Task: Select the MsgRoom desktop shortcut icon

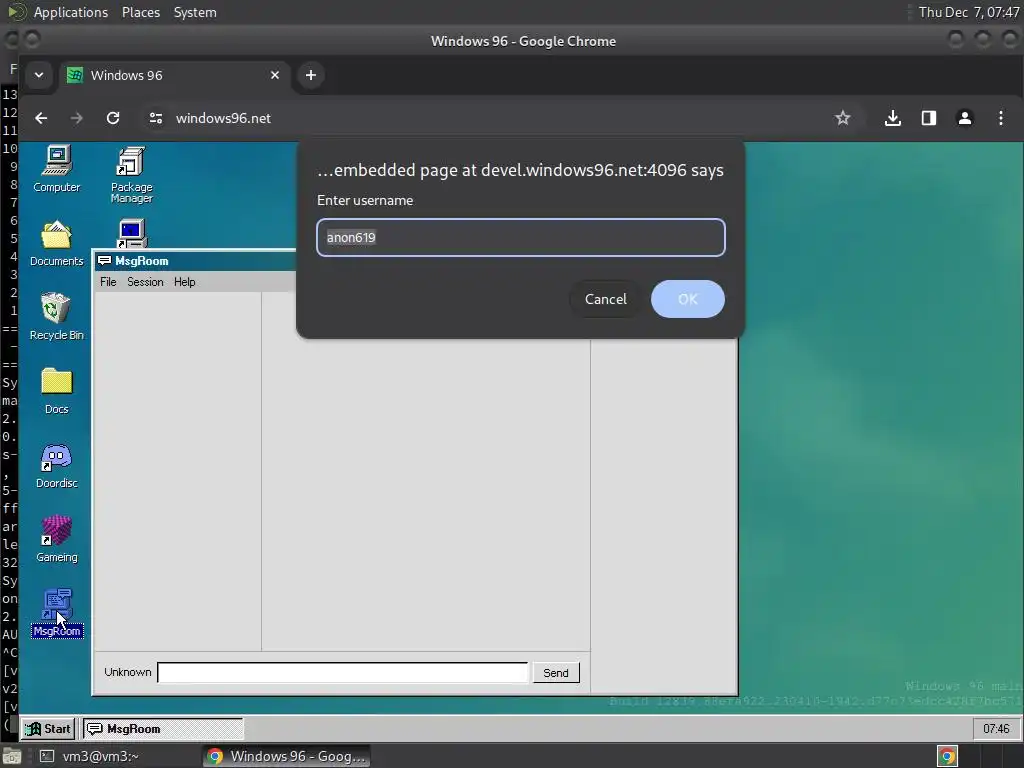Action: click(x=57, y=613)
